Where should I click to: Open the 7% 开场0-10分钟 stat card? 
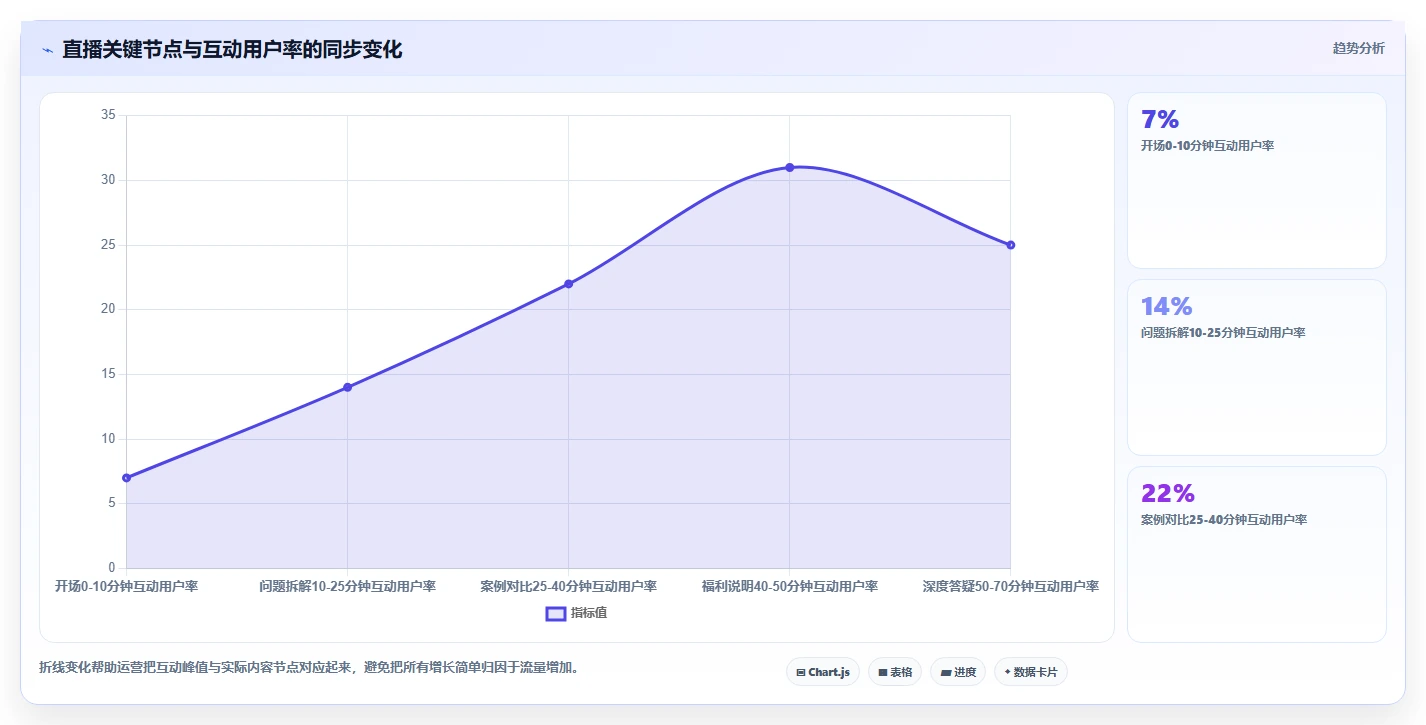(x=1257, y=180)
